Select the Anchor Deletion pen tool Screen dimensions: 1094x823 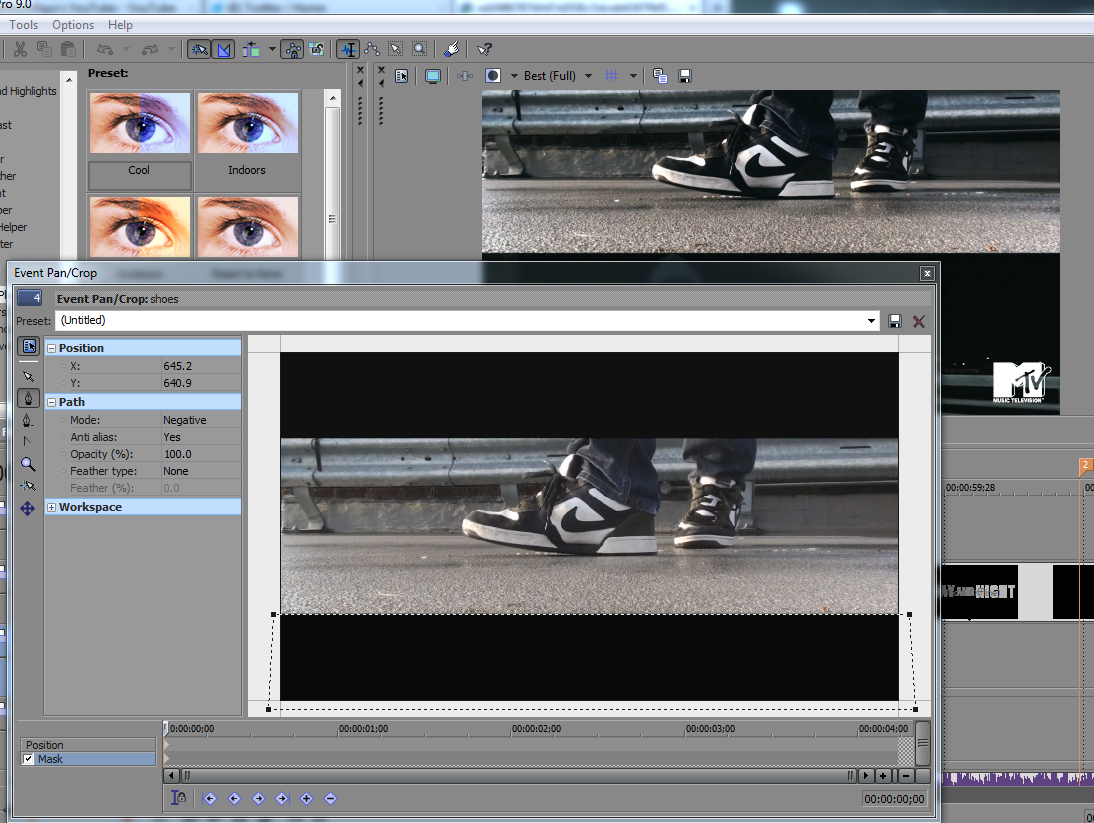(28, 421)
